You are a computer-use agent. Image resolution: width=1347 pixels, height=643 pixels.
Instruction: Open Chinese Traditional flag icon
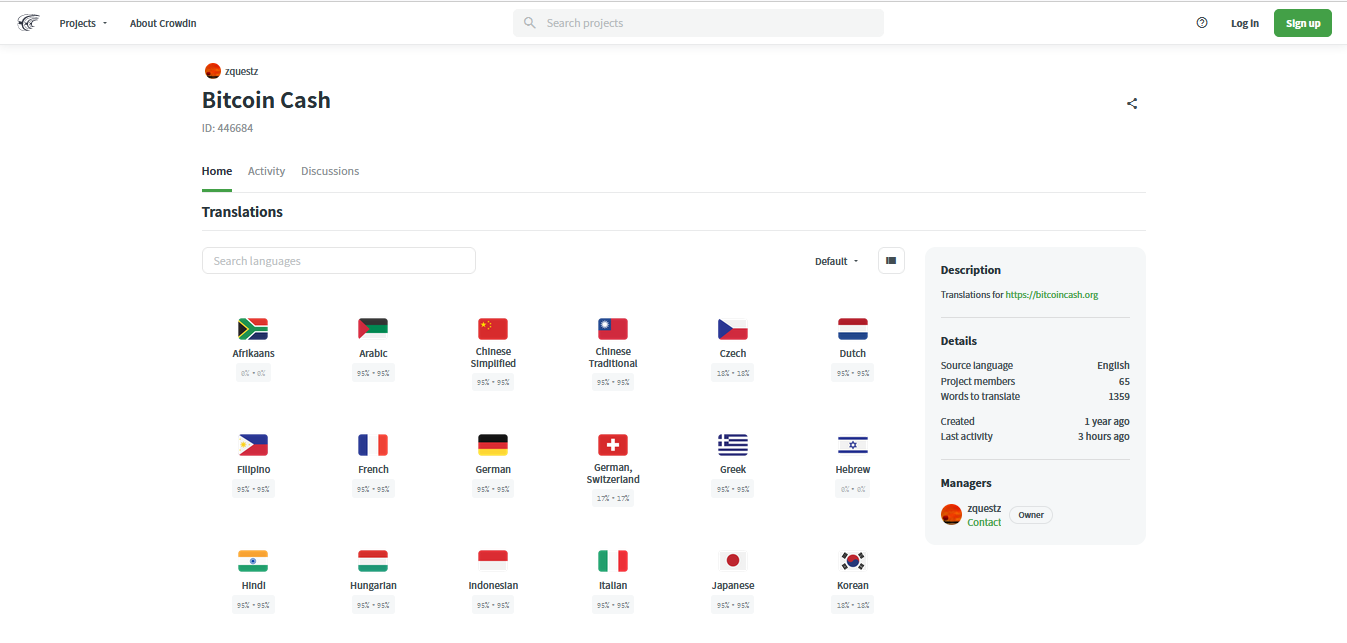(x=613, y=329)
